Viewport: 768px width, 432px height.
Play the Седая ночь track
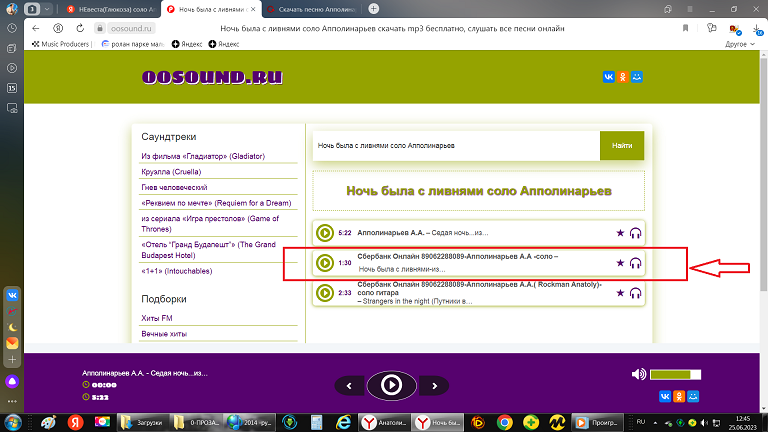[325, 233]
